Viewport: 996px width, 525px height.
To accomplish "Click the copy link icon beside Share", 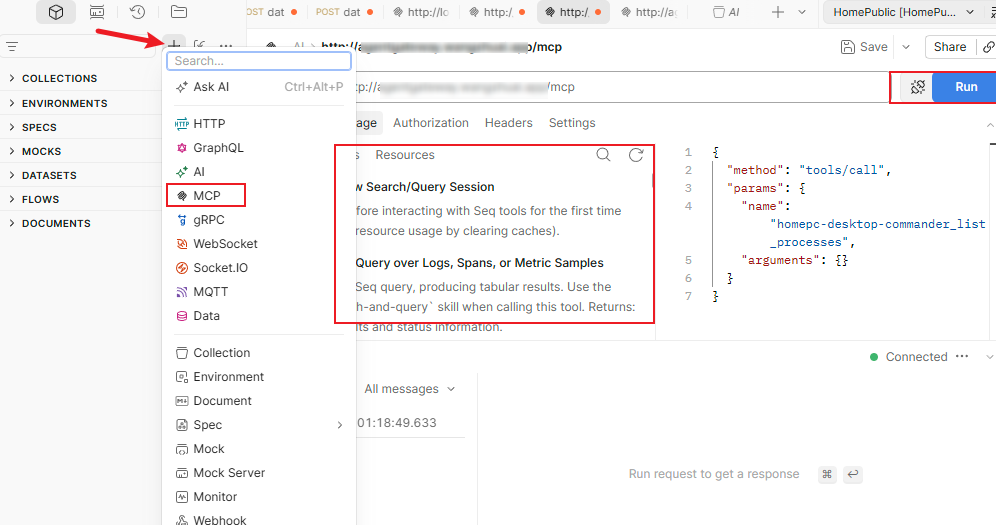I will pos(988,47).
